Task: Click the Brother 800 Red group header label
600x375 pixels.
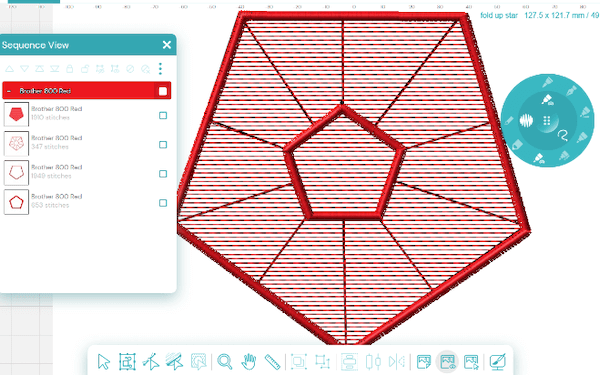Action: [x=45, y=91]
